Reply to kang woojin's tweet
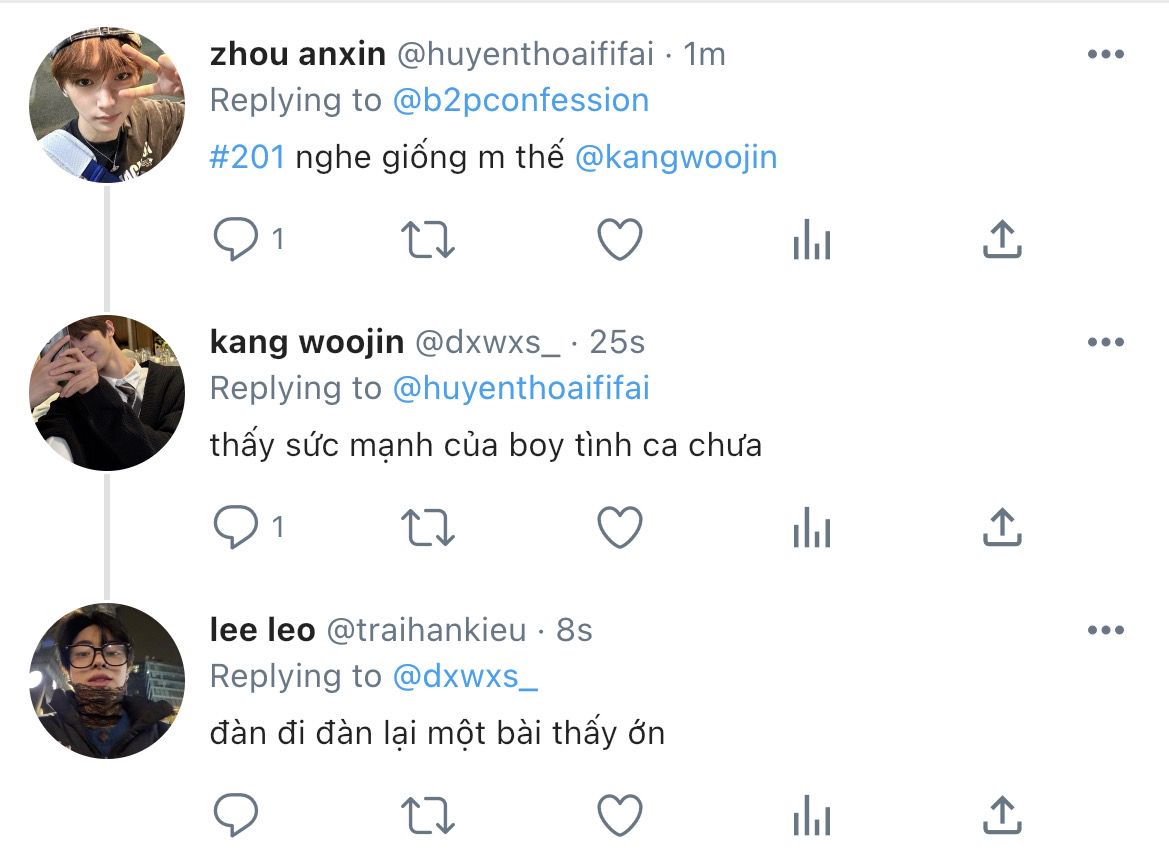Screen dimensions: 1169x860 coord(236,527)
